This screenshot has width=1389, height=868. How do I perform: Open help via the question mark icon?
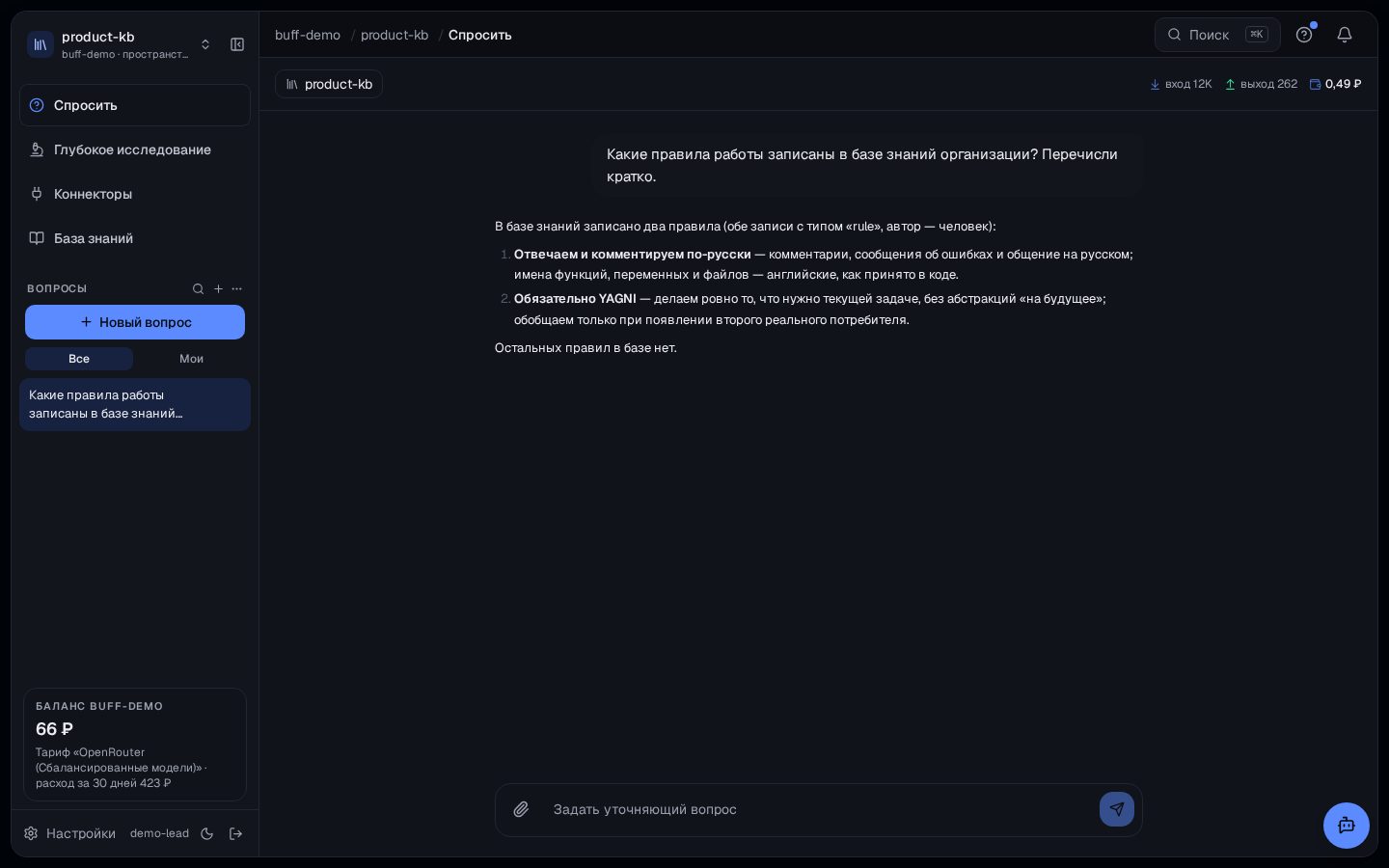[1304, 35]
